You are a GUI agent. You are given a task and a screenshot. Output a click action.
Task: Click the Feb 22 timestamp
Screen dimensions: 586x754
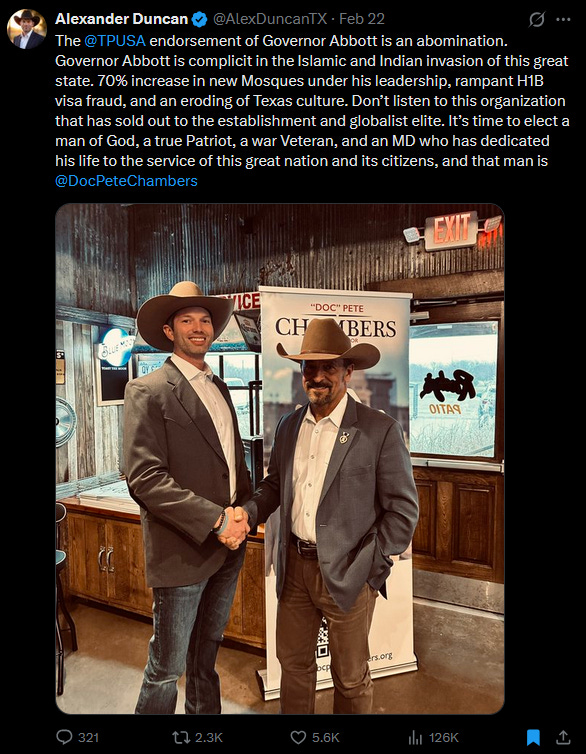(x=362, y=19)
